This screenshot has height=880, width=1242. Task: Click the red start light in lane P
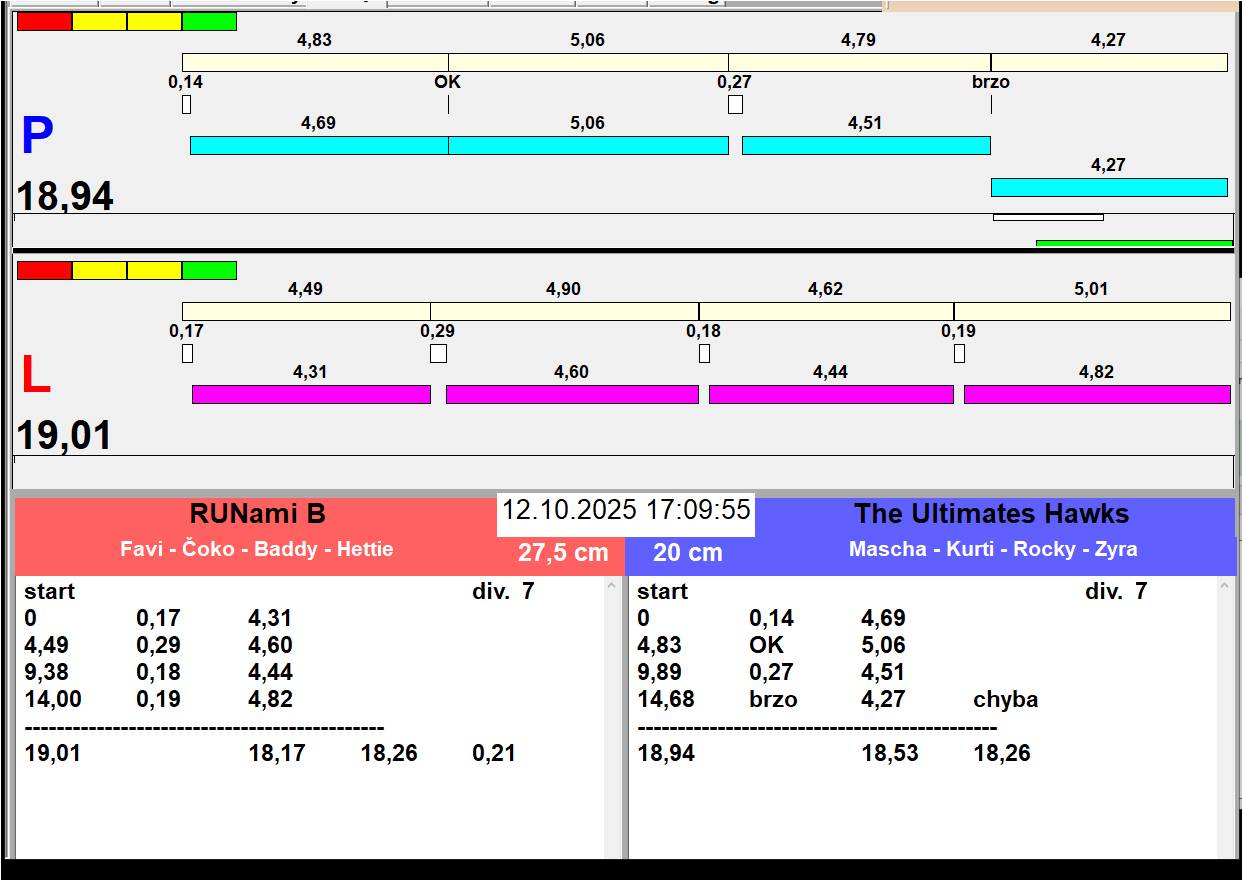point(45,21)
